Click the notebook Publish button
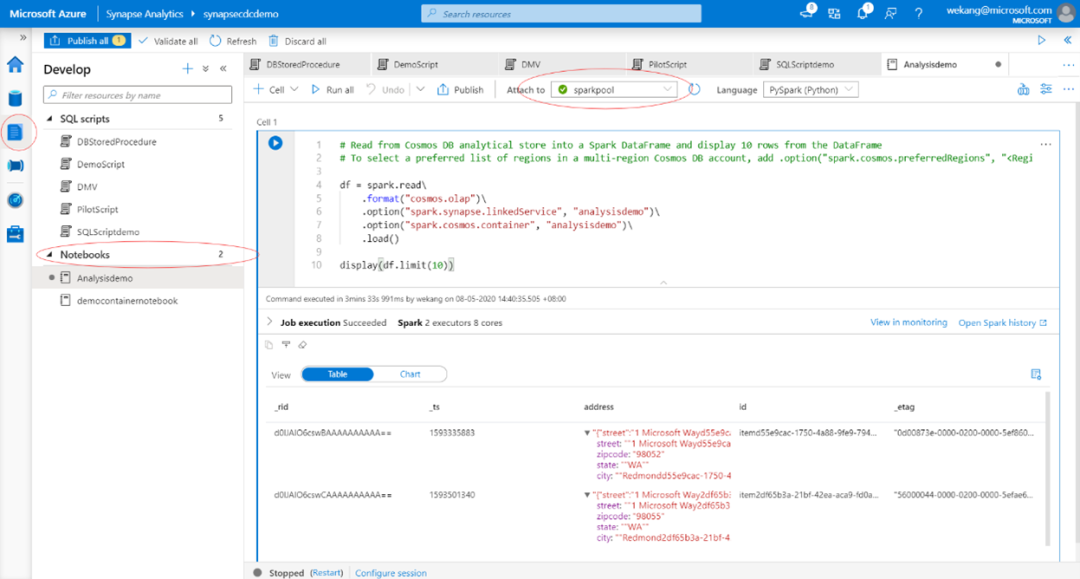The width and height of the screenshot is (1080, 579). tap(460, 90)
